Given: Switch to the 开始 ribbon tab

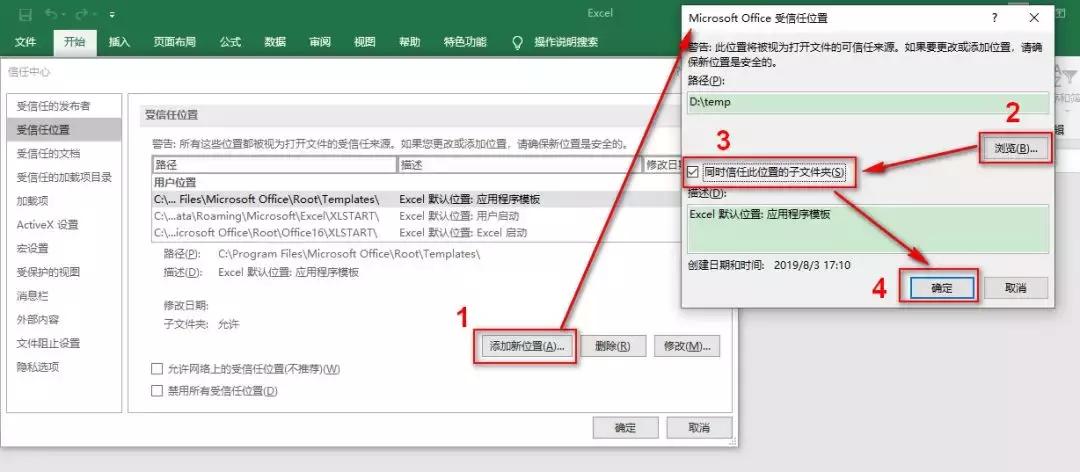Looking at the screenshot, I should pyautogui.click(x=74, y=42).
